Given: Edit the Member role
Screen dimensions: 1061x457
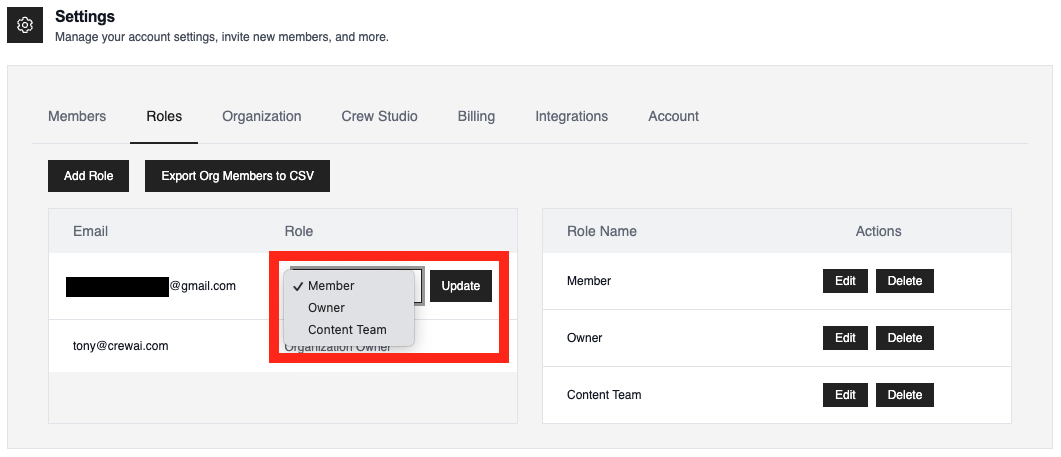Looking at the screenshot, I should click(x=845, y=281).
